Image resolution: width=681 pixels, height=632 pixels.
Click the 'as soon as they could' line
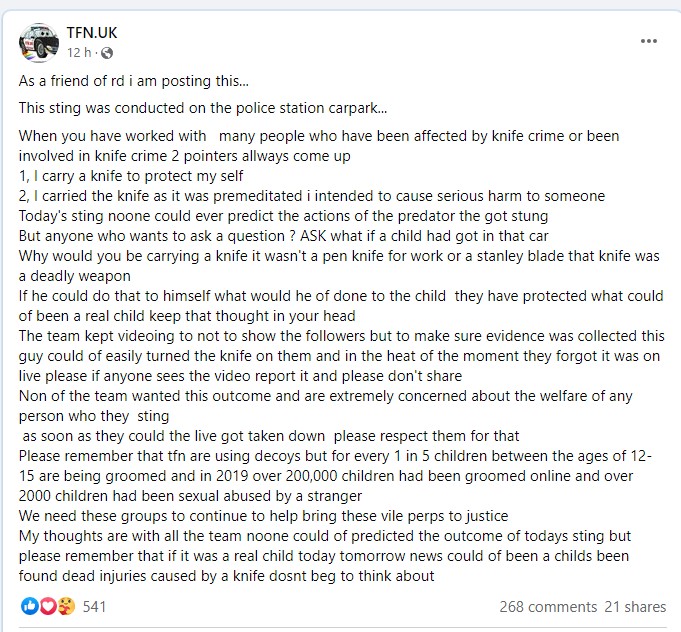(271, 436)
